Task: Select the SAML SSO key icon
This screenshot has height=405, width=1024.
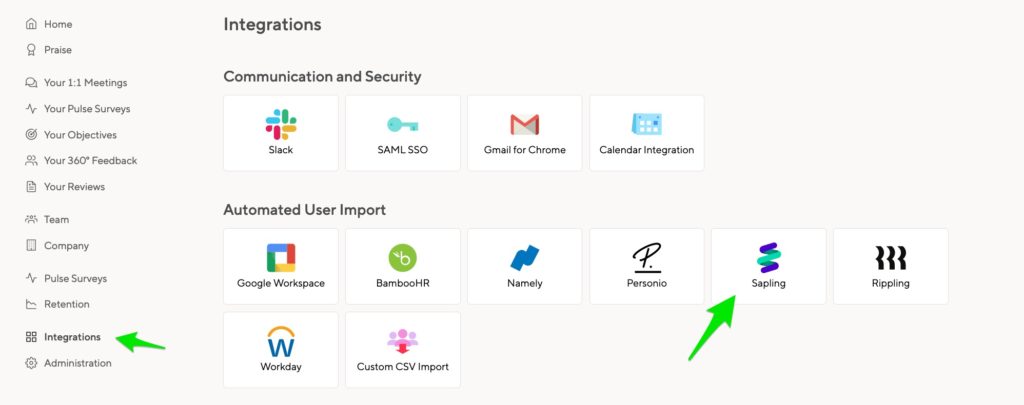Action: point(402,124)
